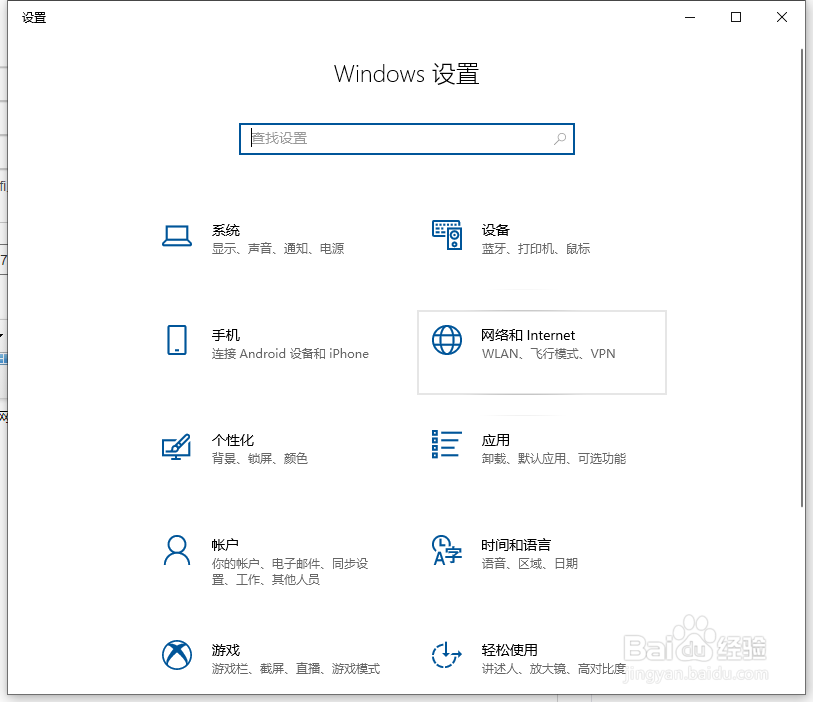
Task: Minimize the 设置 window
Action: [690, 17]
